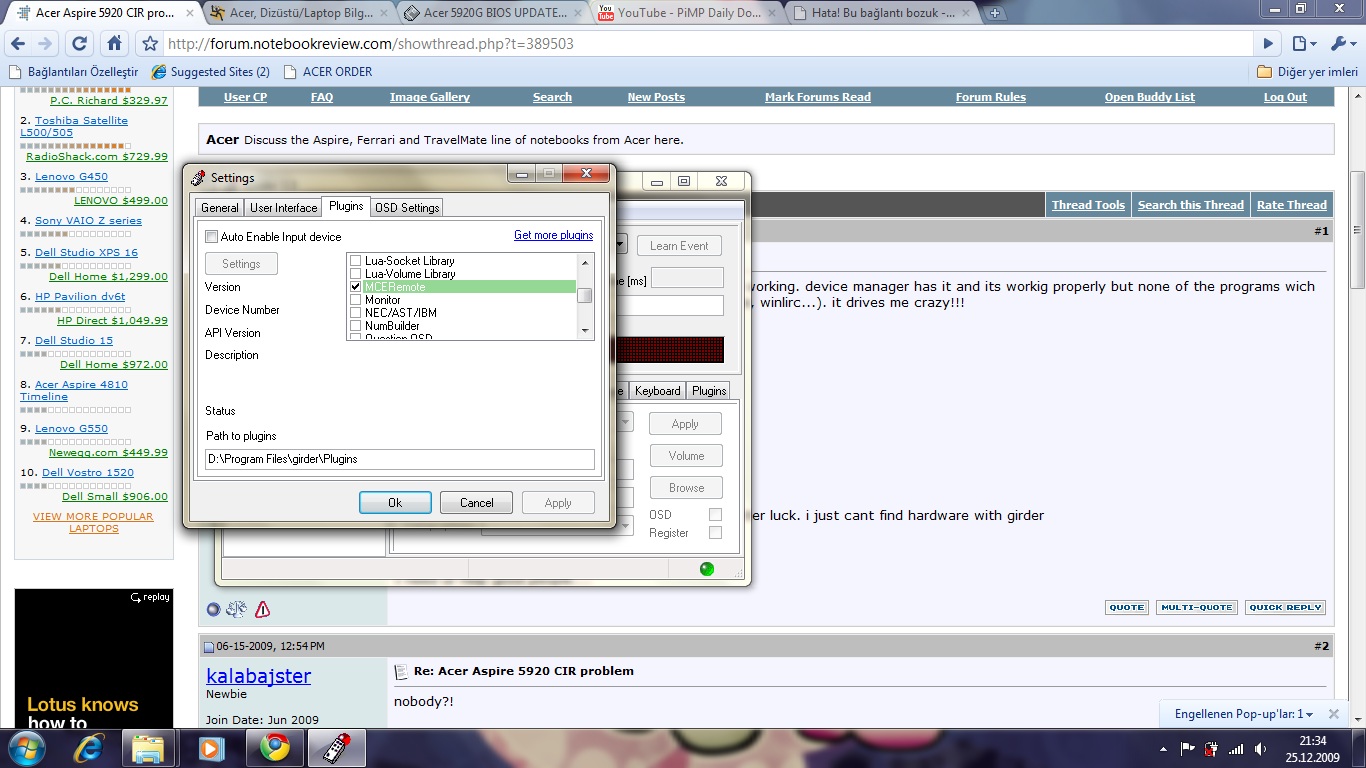Open Windows Media Player from taskbar
Image resolution: width=1366 pixels, height=768 pixels.
point(210,748)
